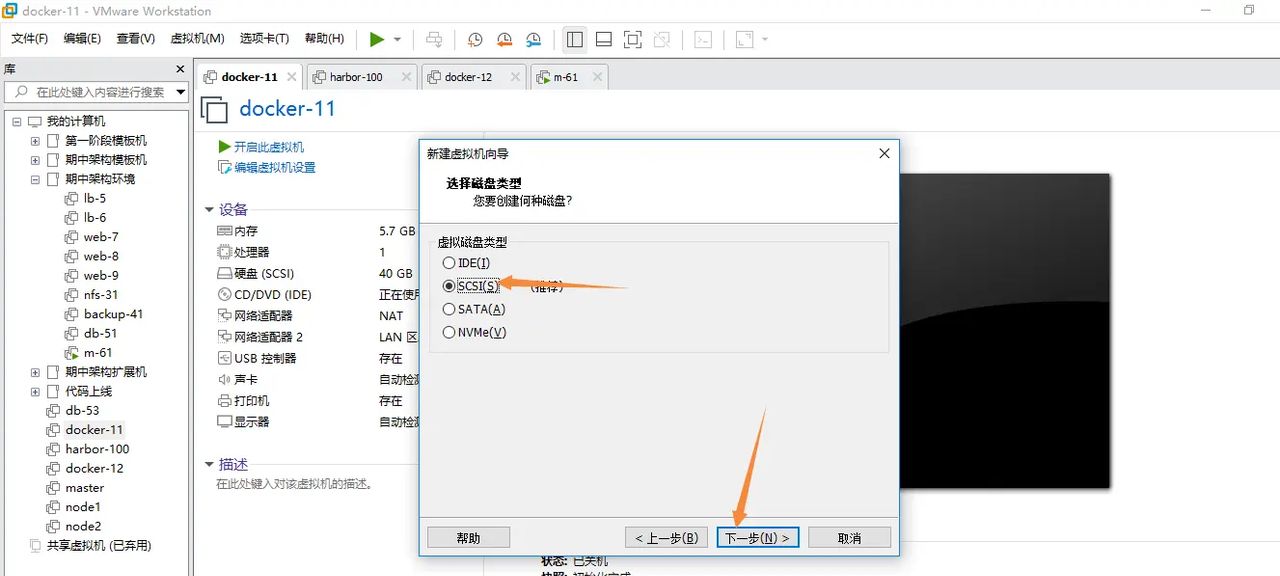Expand the 第一阶段模板机 tree node
Viewport: 1280px width, 576px height.
34,139
